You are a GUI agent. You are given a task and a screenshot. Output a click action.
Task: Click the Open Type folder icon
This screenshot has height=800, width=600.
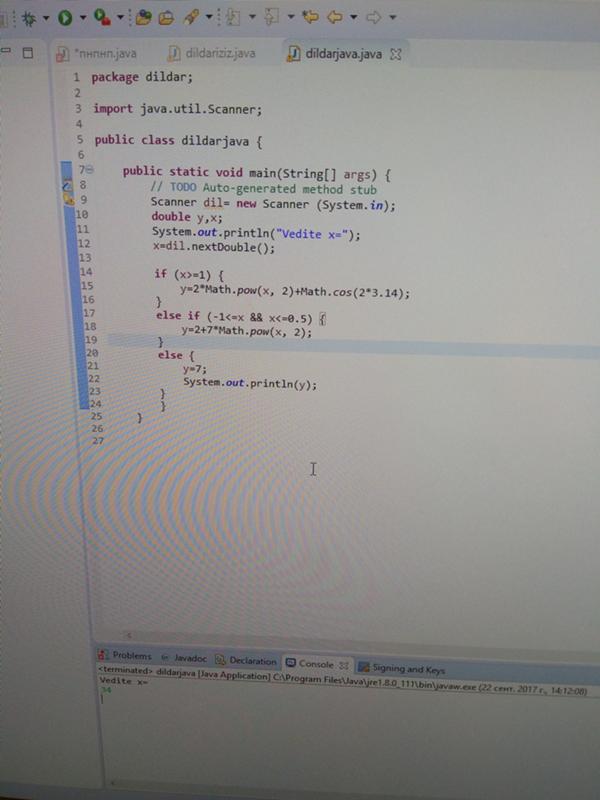click(x=166, y=18)
